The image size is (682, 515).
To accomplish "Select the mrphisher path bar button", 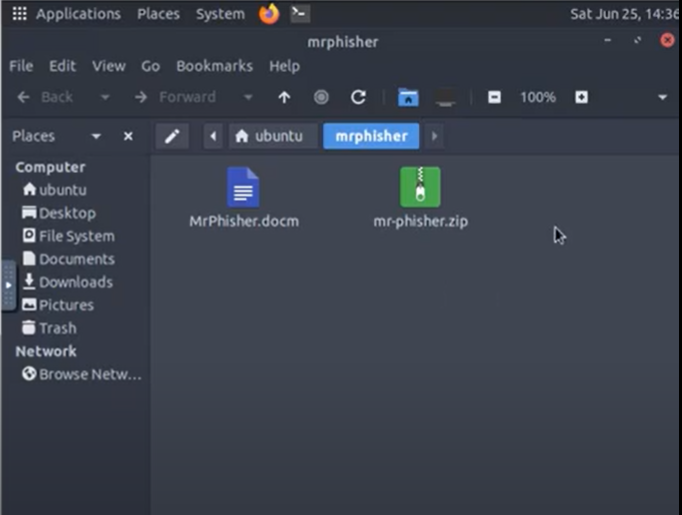I will pyautogui.click(x=371, y=136).
